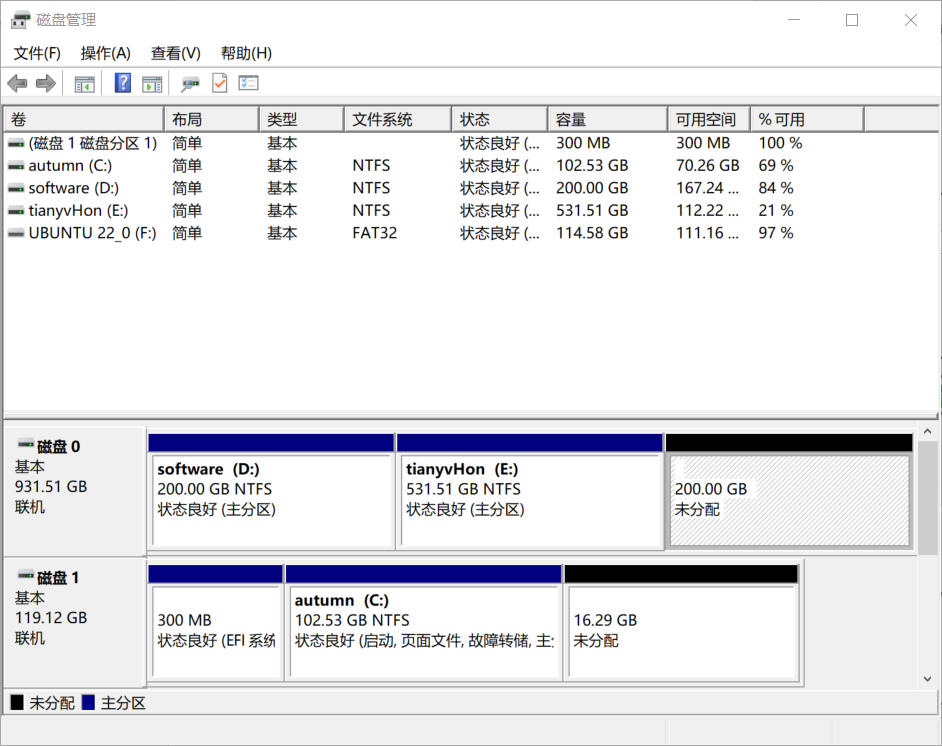This screenshot has height=746, width=942.
Task: Minimize the Disk Management window
Action: (794, 20)
